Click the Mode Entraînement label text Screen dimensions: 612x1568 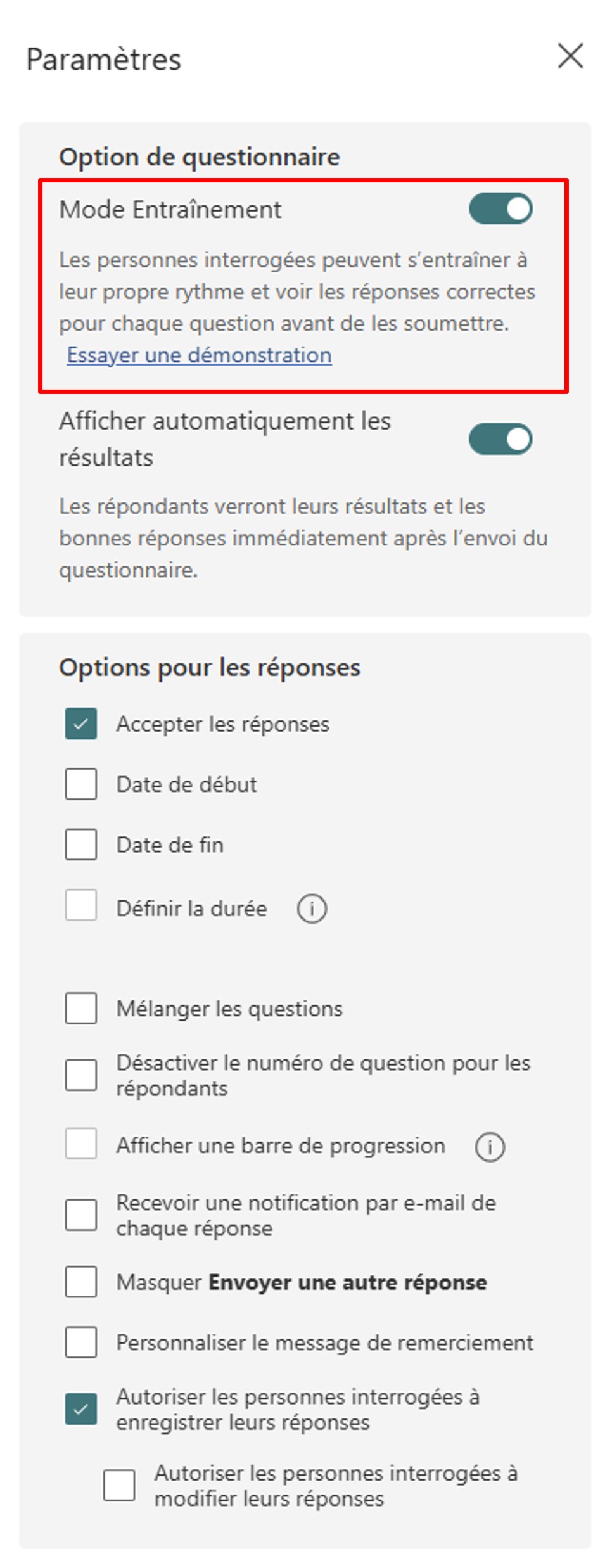pos(170,210)
